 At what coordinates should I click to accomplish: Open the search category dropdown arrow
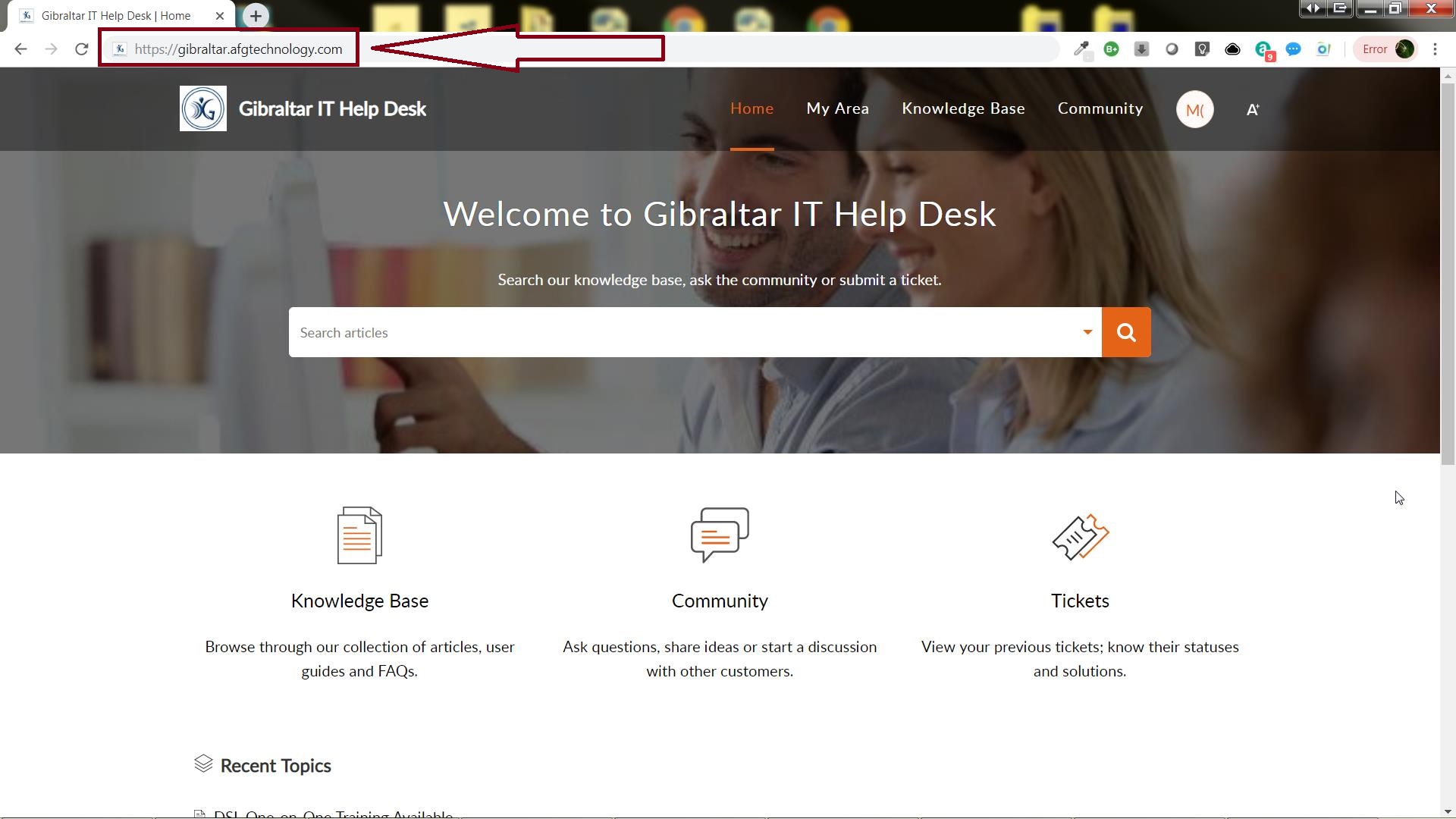pyautogui.click(x=1087, y=332)
